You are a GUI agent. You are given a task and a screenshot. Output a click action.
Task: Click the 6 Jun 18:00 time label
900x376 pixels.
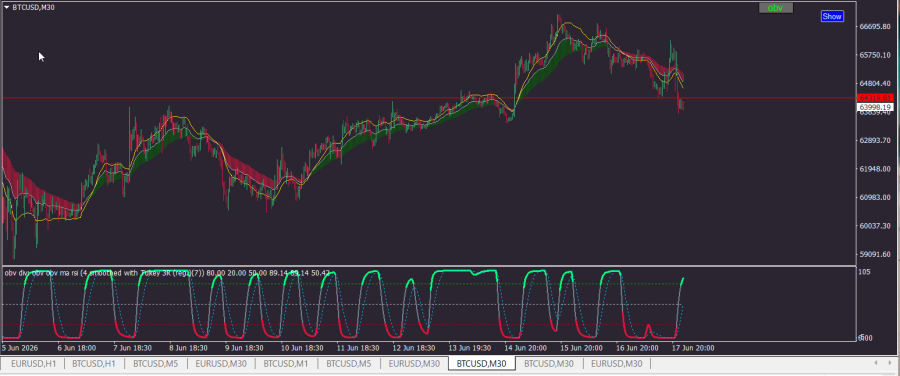[76, 348]
